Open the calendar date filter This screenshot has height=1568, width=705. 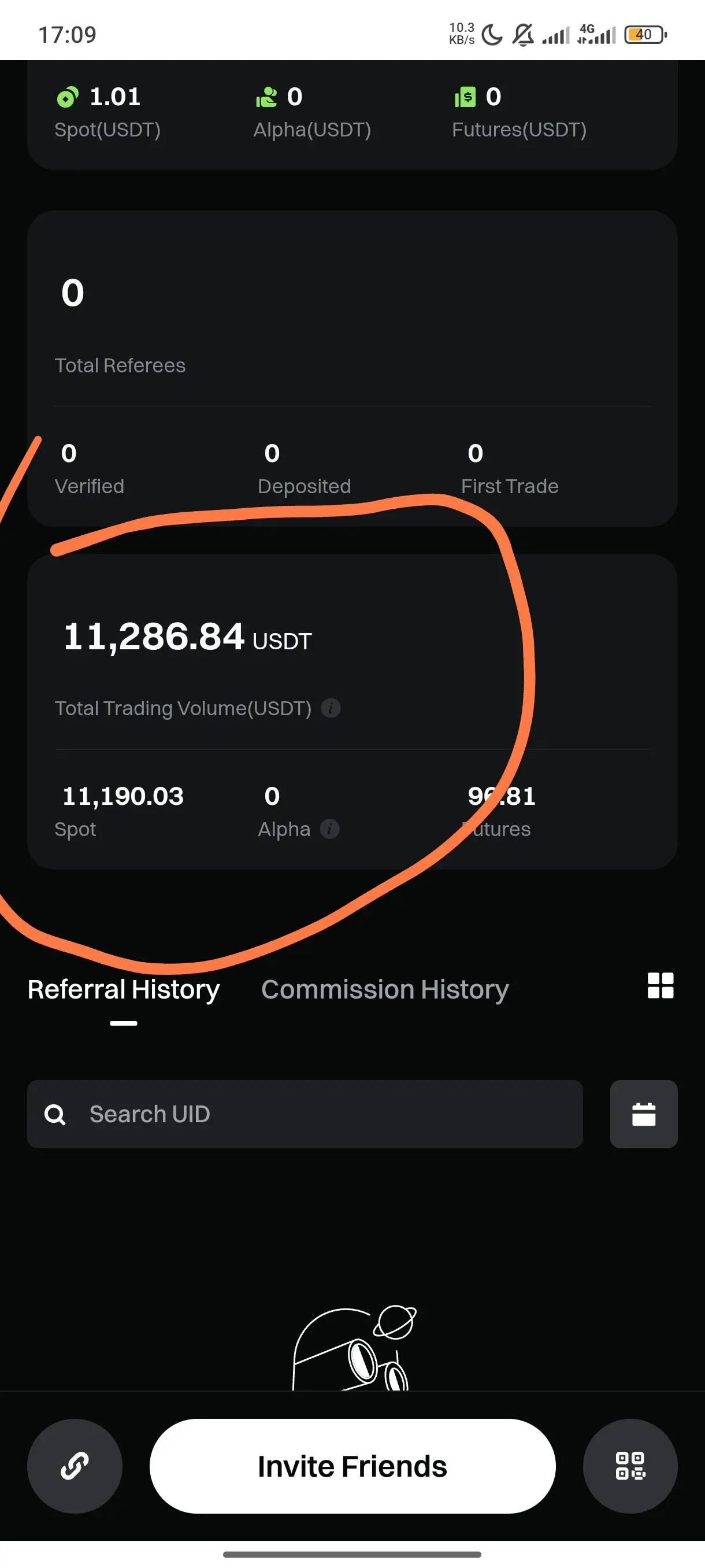click(643, 1114)
